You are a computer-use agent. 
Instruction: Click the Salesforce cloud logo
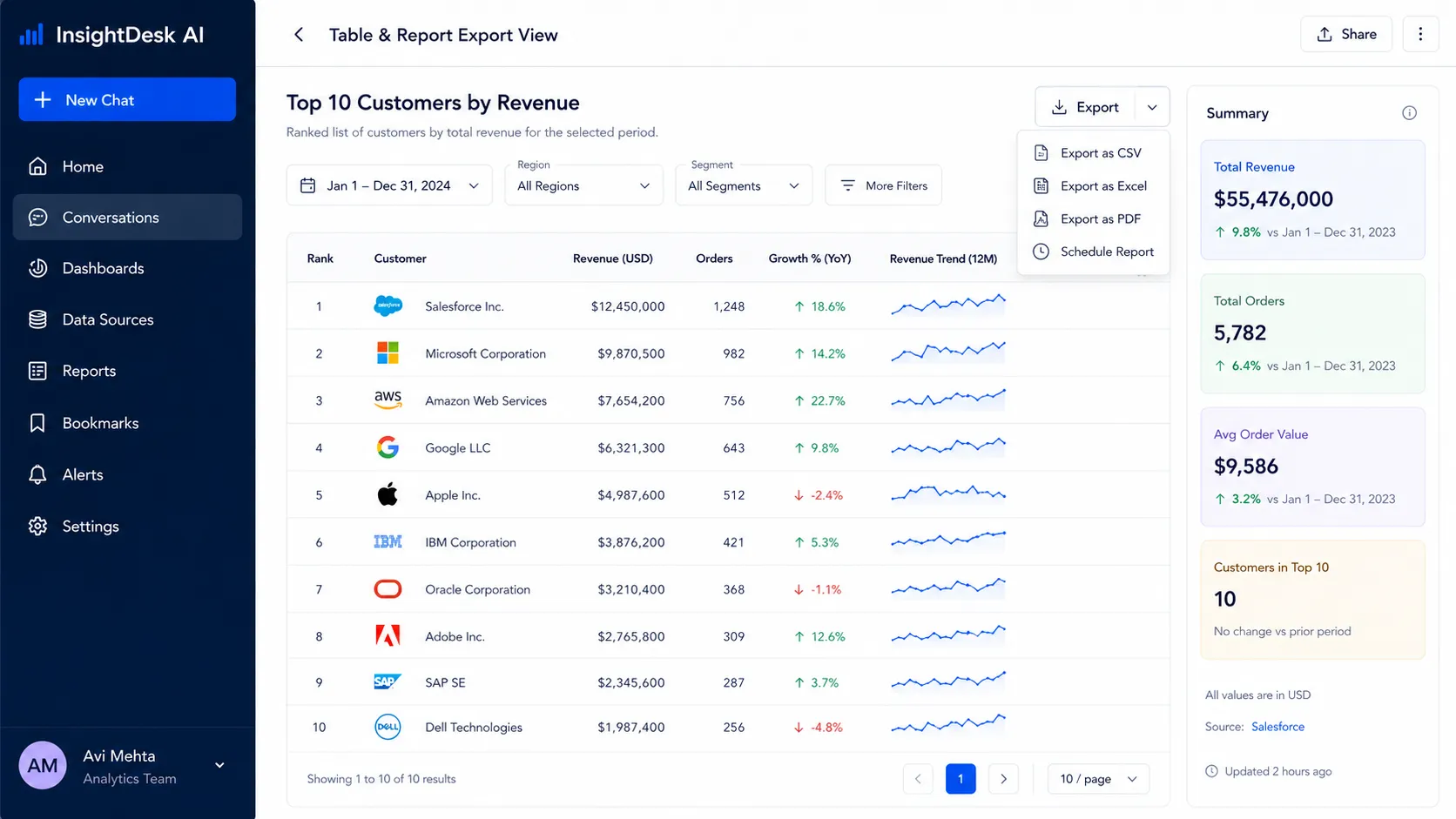click(x=388, y=306)
